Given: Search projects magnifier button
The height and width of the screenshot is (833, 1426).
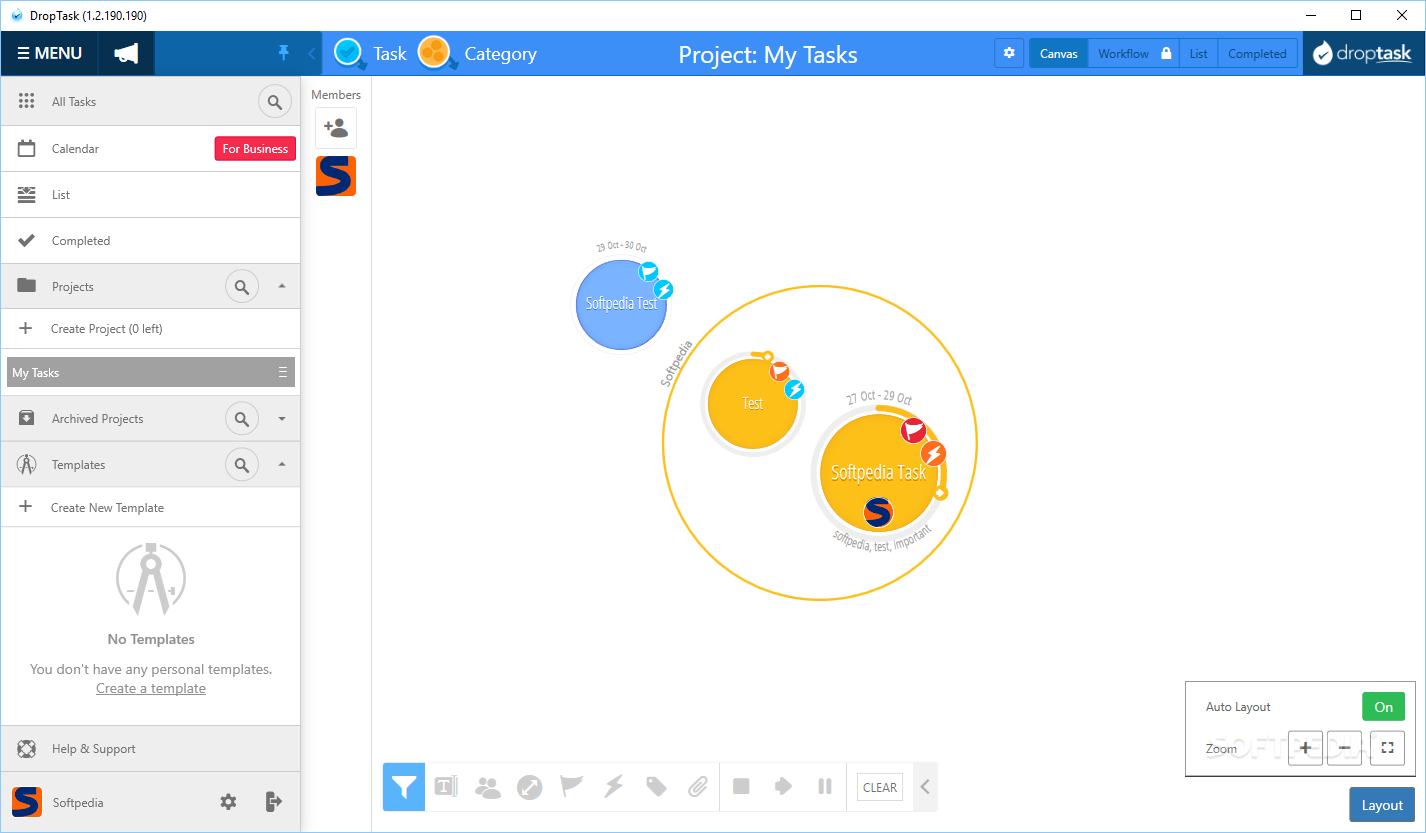Looking at the screenshot, I should (x=242, y=287).
